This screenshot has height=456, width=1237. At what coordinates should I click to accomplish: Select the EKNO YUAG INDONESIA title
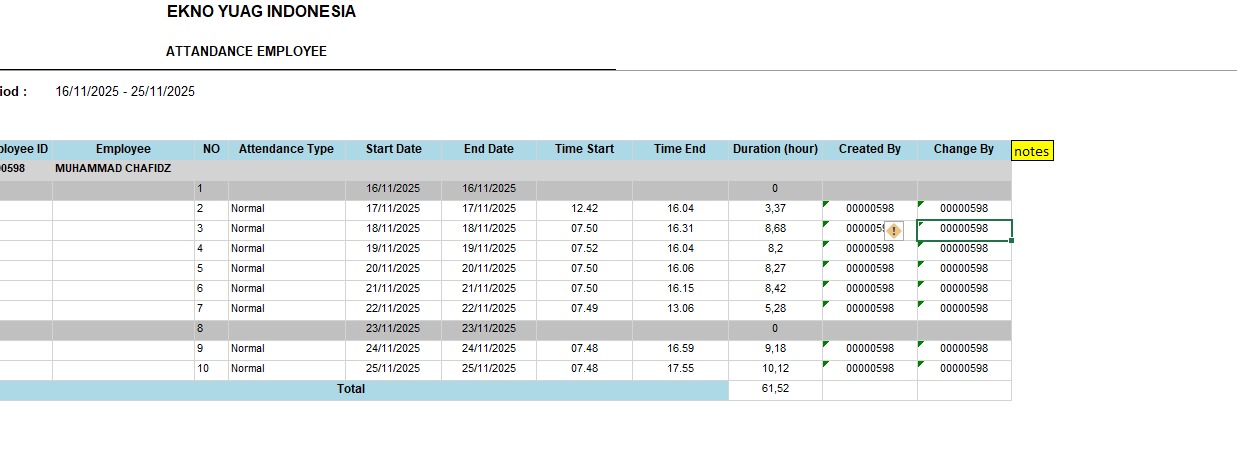pos(261,13)
